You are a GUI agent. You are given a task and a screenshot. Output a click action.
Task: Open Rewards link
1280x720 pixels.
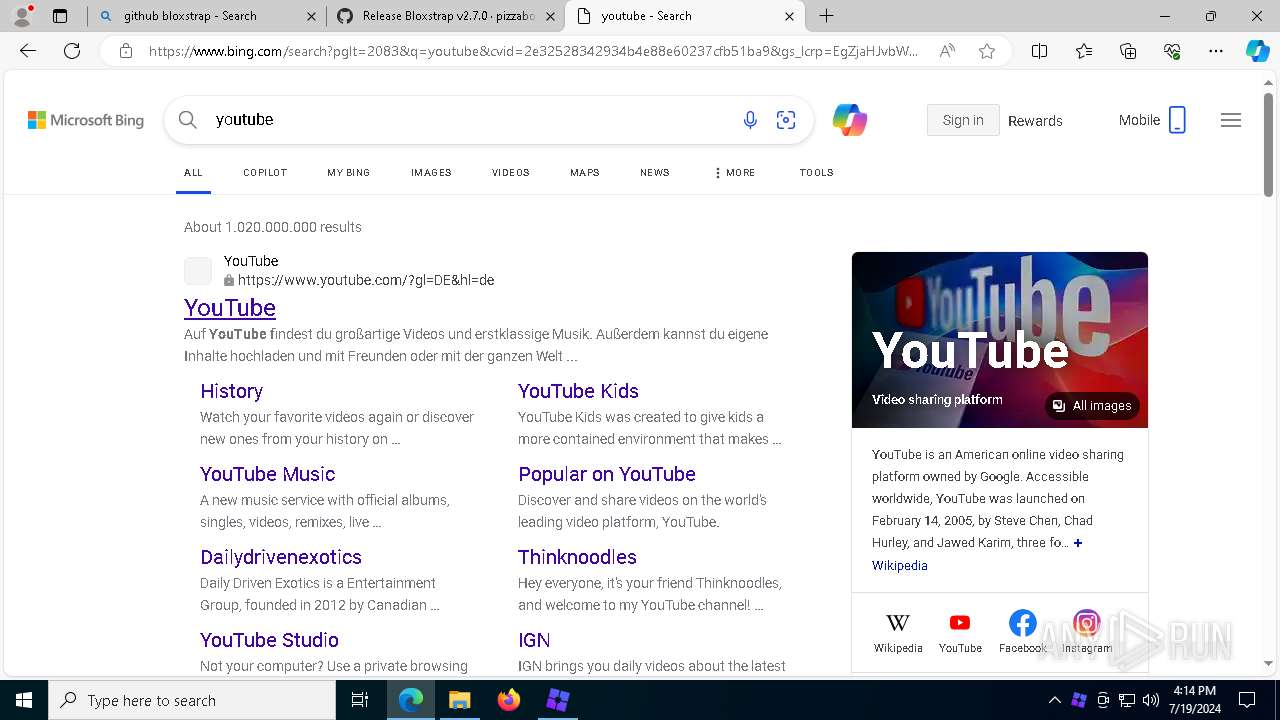[1035, 121]
